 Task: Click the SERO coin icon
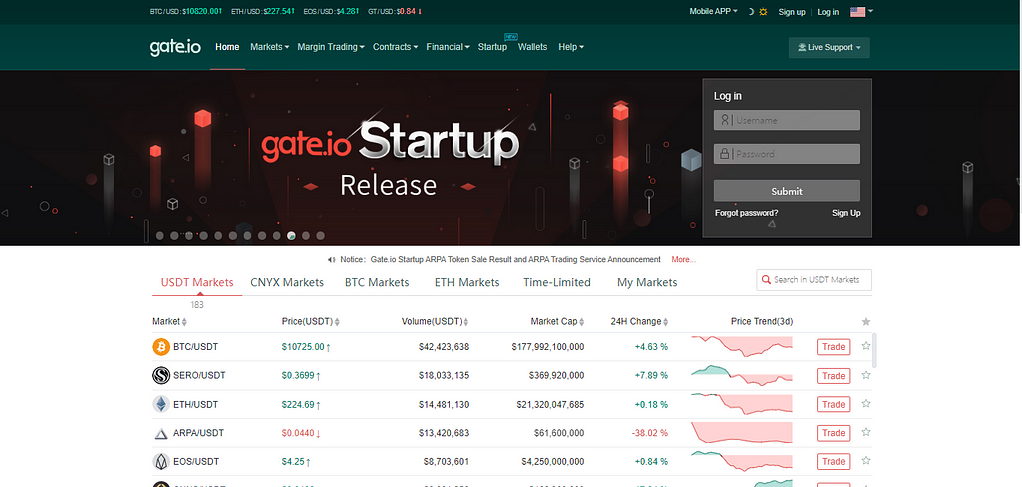[x=161, y=376]
